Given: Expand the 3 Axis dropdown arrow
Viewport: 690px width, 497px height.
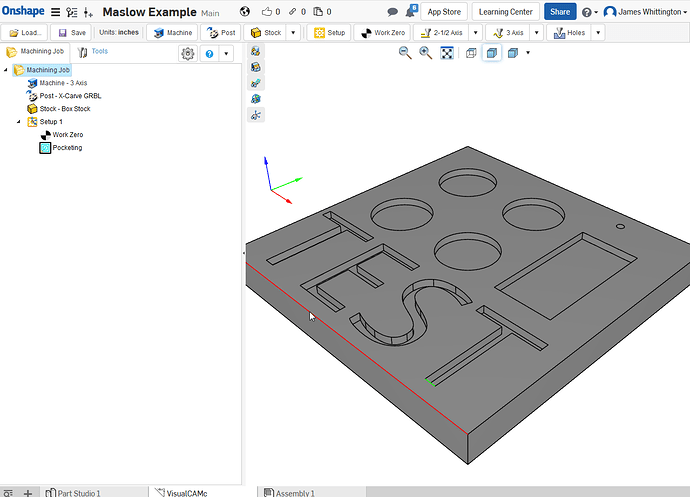Looking at the screenshot, I should (536, 33).
